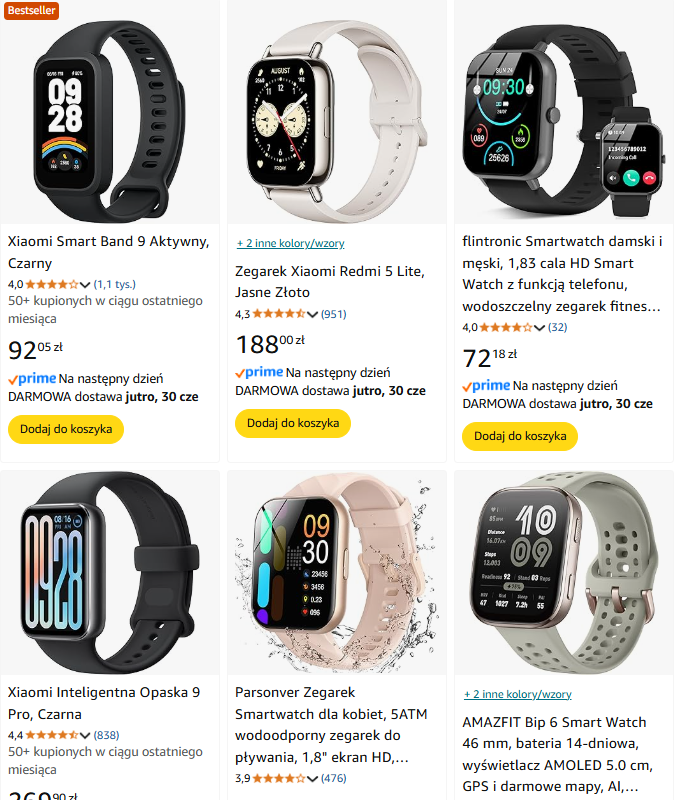Add Redmi 5 Lite watch to cart
The width and height of the screenshot is (676, 800).
click(x=293, y=423)
